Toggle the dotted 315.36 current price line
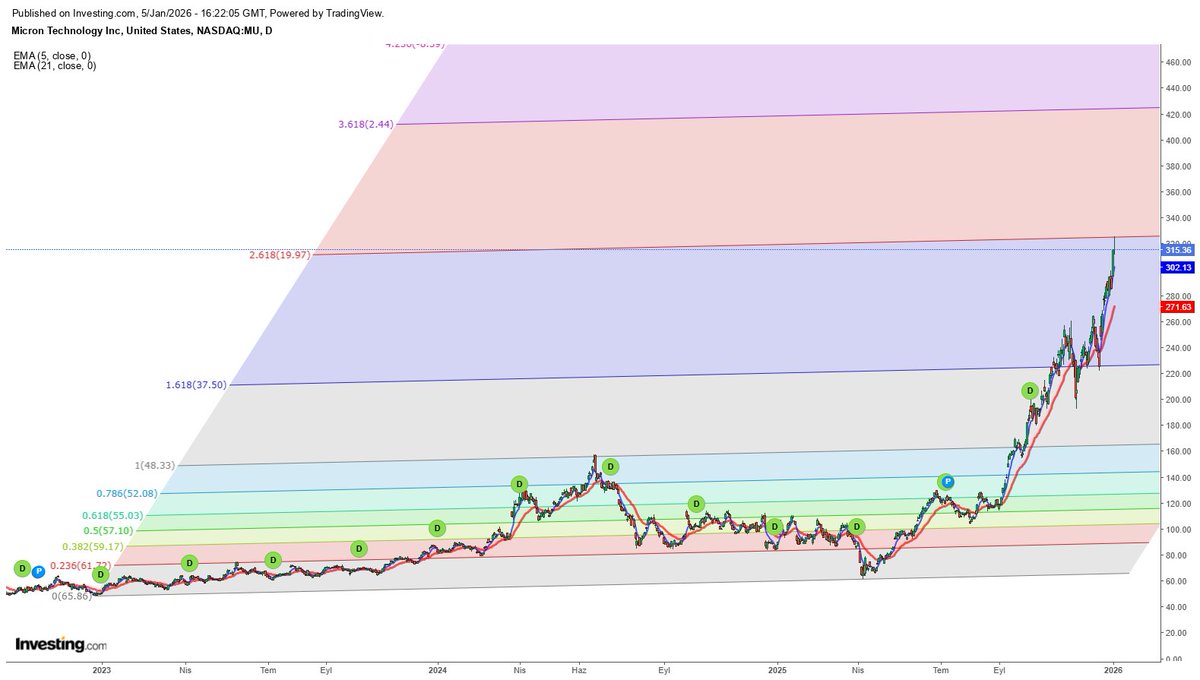Image resolution: width=1200 pixels, height=680 pixels. click(600, 250)
